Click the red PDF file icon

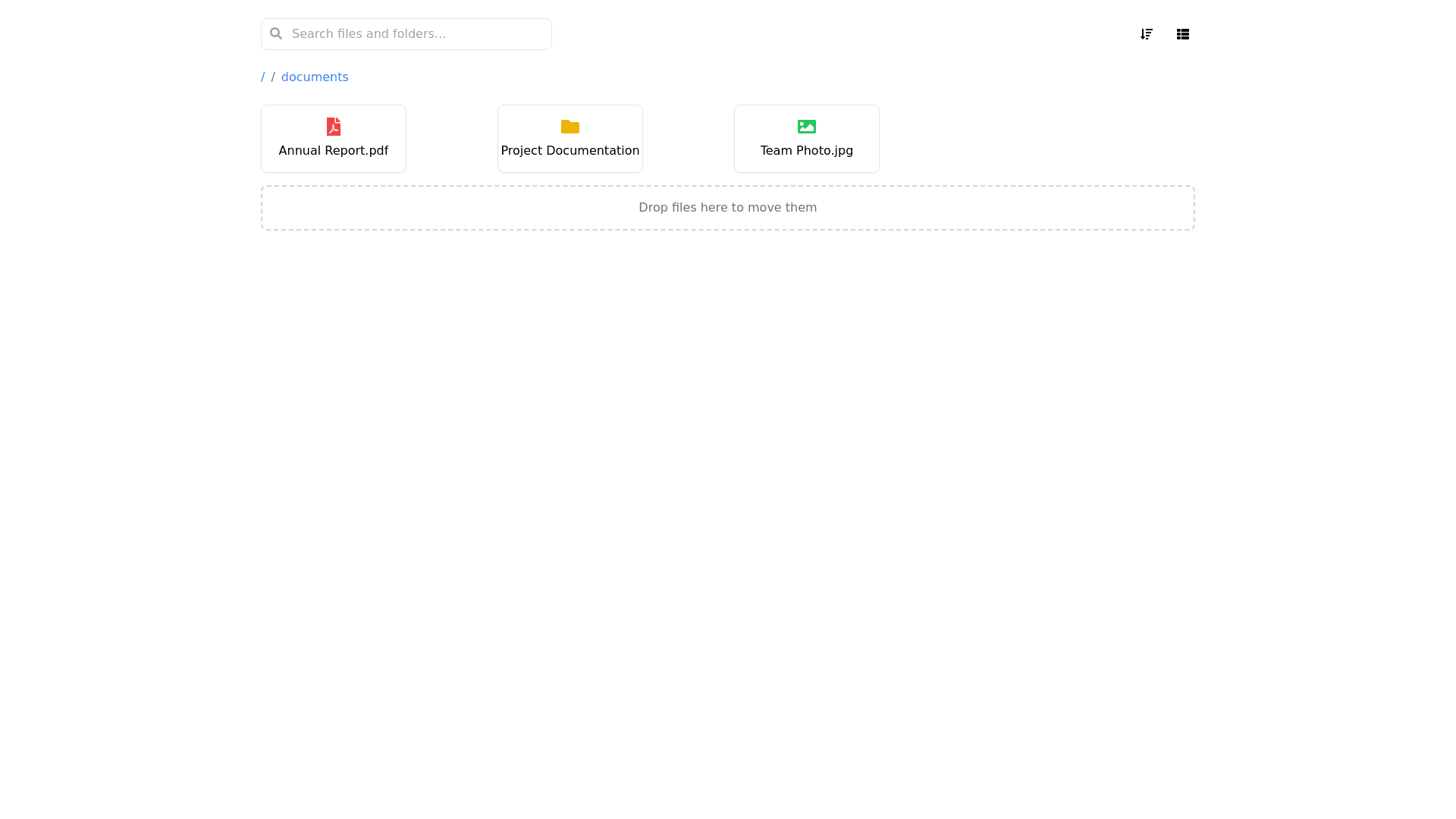tap(334, 127)
